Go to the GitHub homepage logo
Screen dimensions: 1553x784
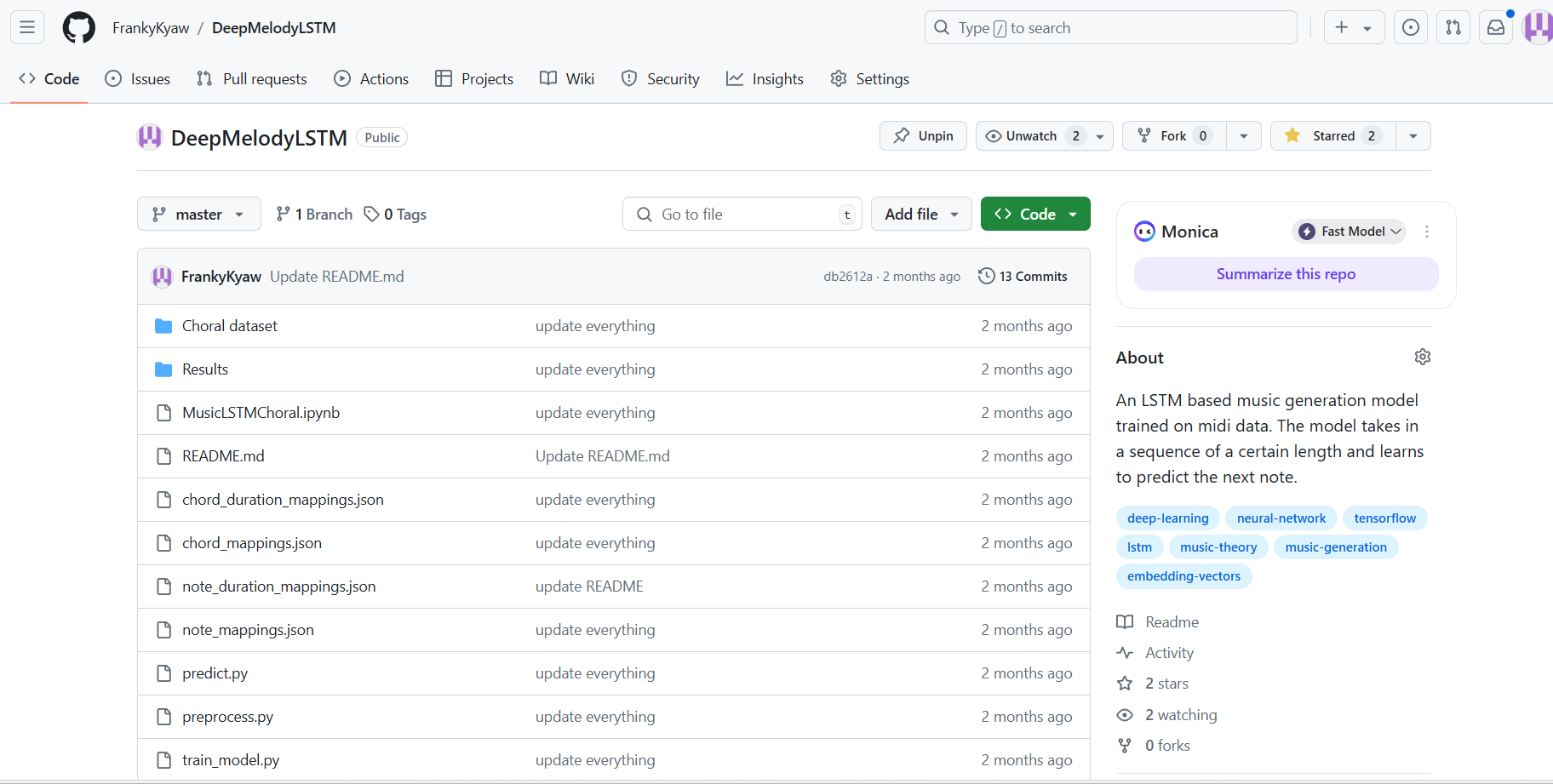click(x=79, y=27)
